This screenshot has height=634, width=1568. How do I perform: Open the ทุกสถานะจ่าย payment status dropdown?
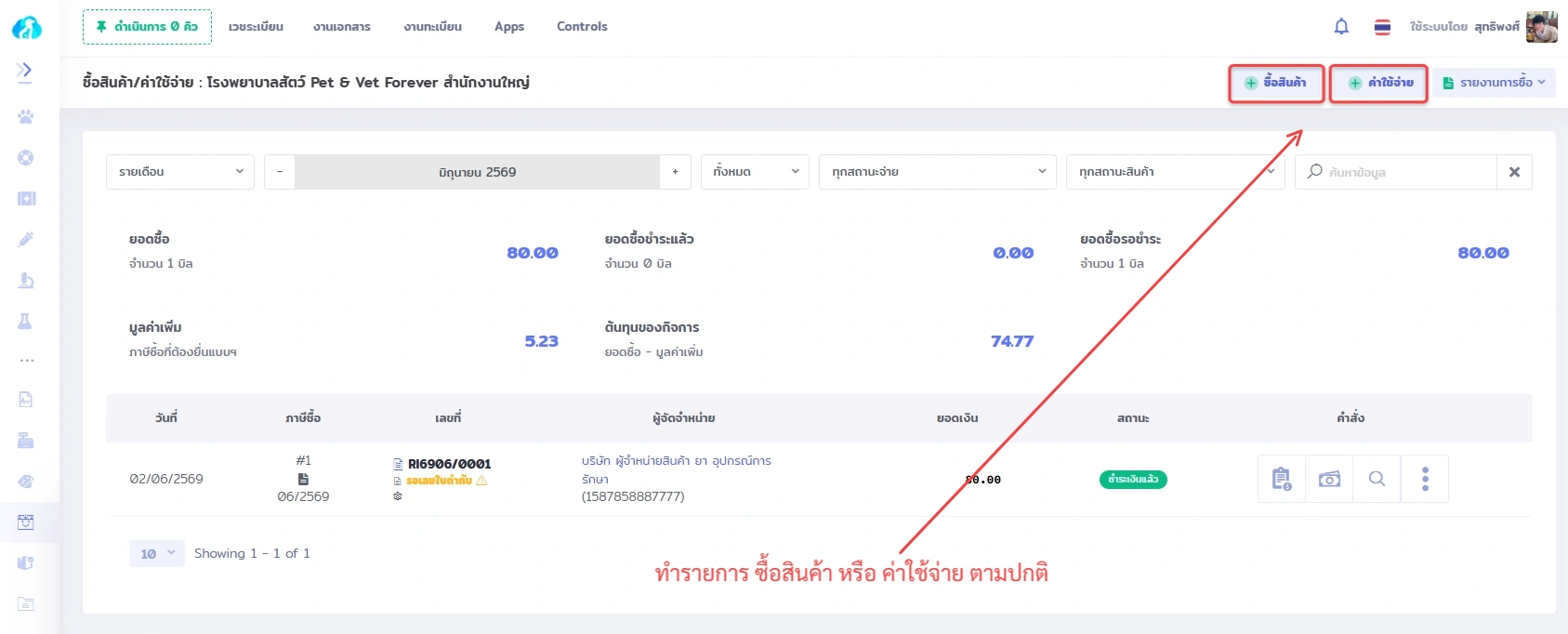click(x=937, y=172)
